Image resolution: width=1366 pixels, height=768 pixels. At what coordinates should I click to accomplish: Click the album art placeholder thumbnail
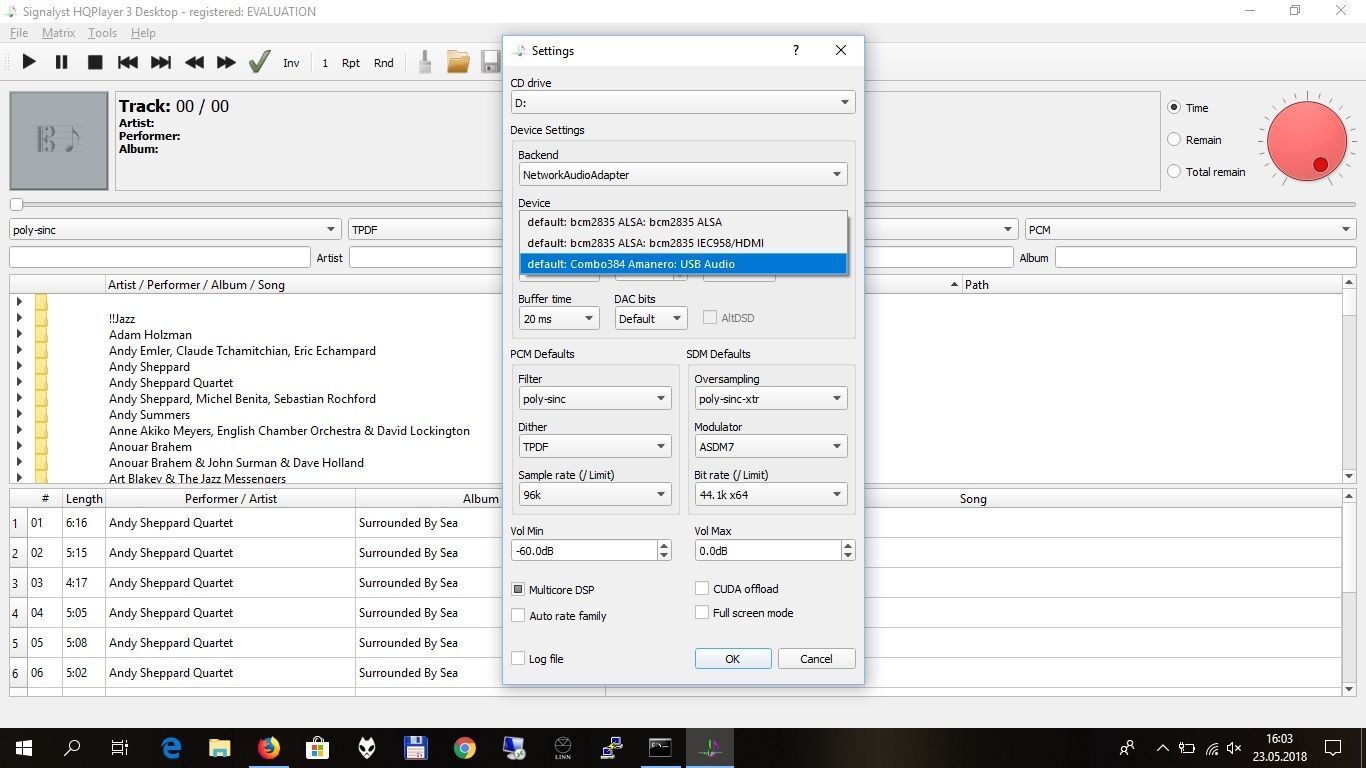point(59,141)
